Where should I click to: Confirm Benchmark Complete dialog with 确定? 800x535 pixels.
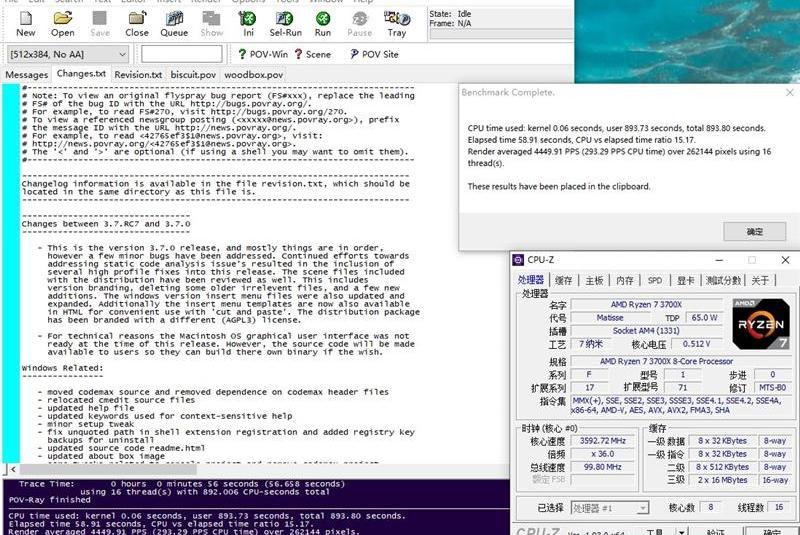755,232
